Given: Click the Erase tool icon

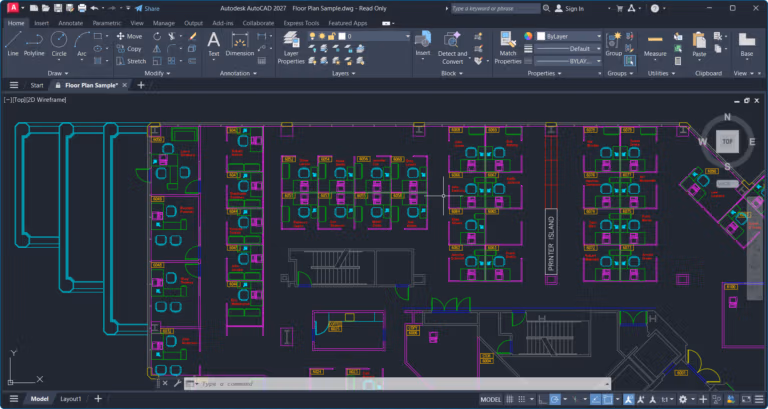Looking at the screenshot, I should click(x=192, y=36).
